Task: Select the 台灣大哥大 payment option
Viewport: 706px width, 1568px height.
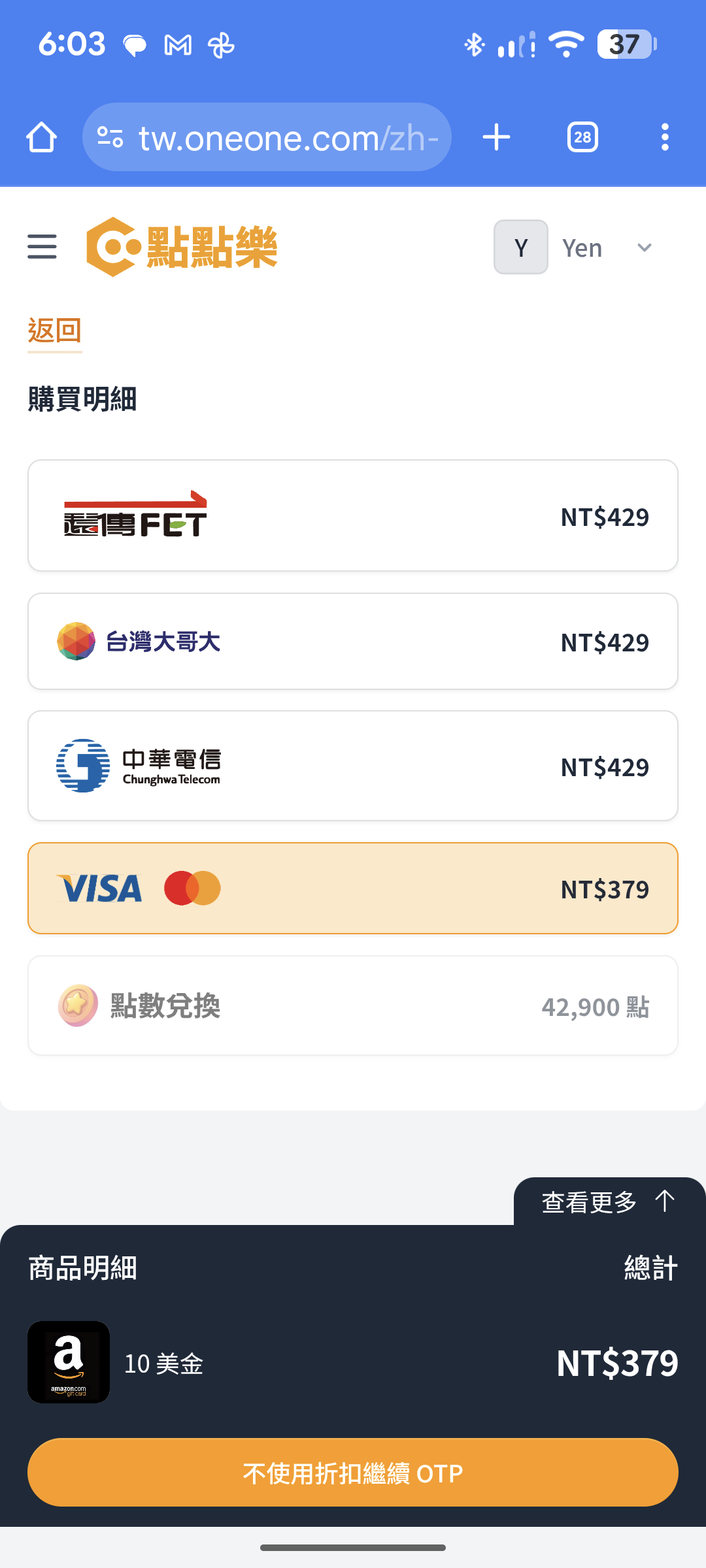Action: pos(353,641)
